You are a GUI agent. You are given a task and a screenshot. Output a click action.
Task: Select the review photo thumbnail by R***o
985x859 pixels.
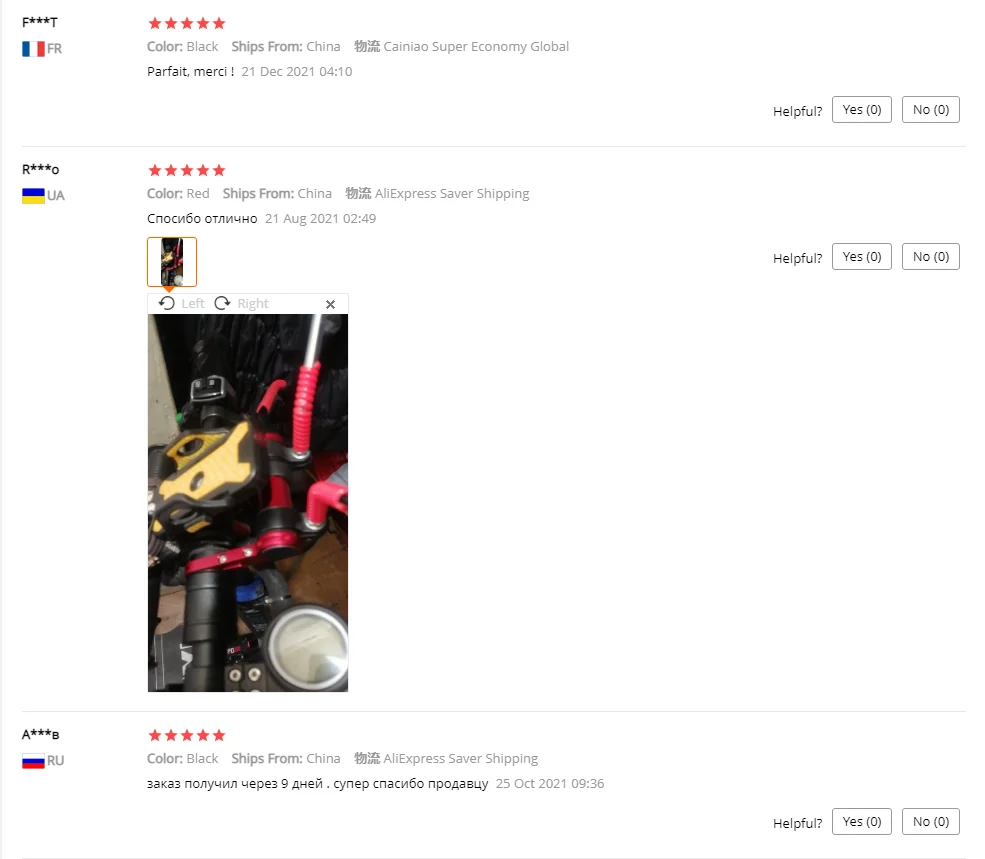coord(172,262)
